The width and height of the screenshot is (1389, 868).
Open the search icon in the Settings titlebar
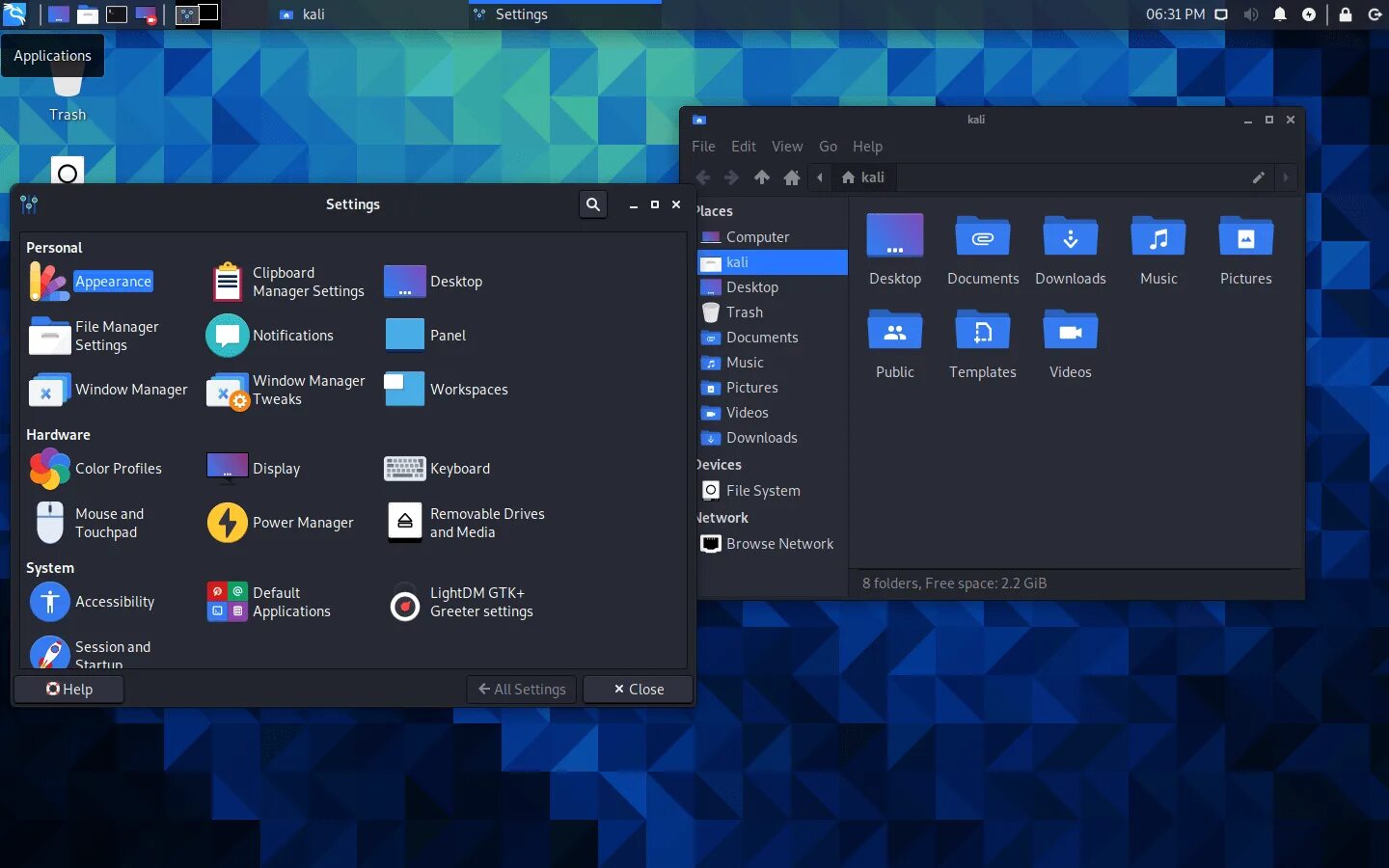click(x=593, y=204)
